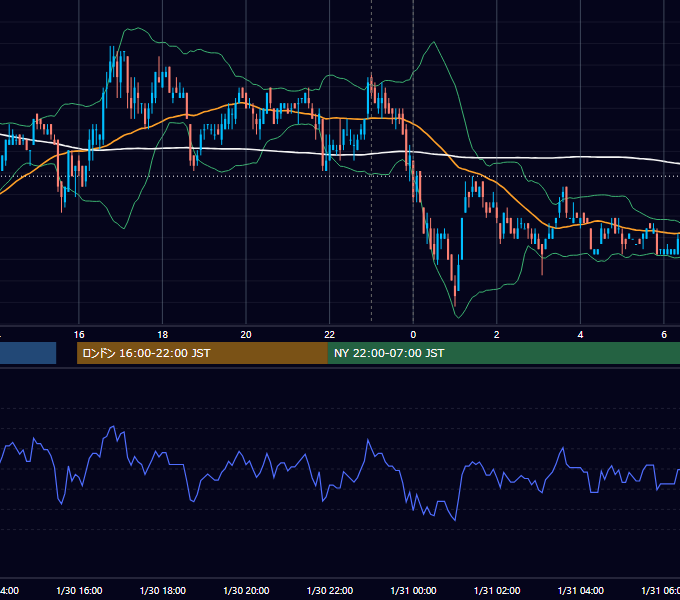
Task: Click the NY 22:00-07:00 JST session bar
Action: (503, 353)
